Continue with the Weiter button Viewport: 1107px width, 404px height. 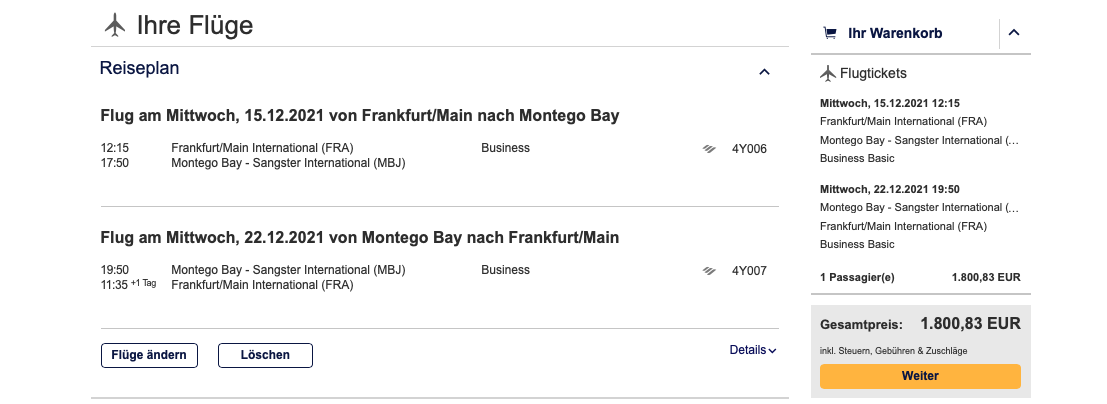point(920,376)
